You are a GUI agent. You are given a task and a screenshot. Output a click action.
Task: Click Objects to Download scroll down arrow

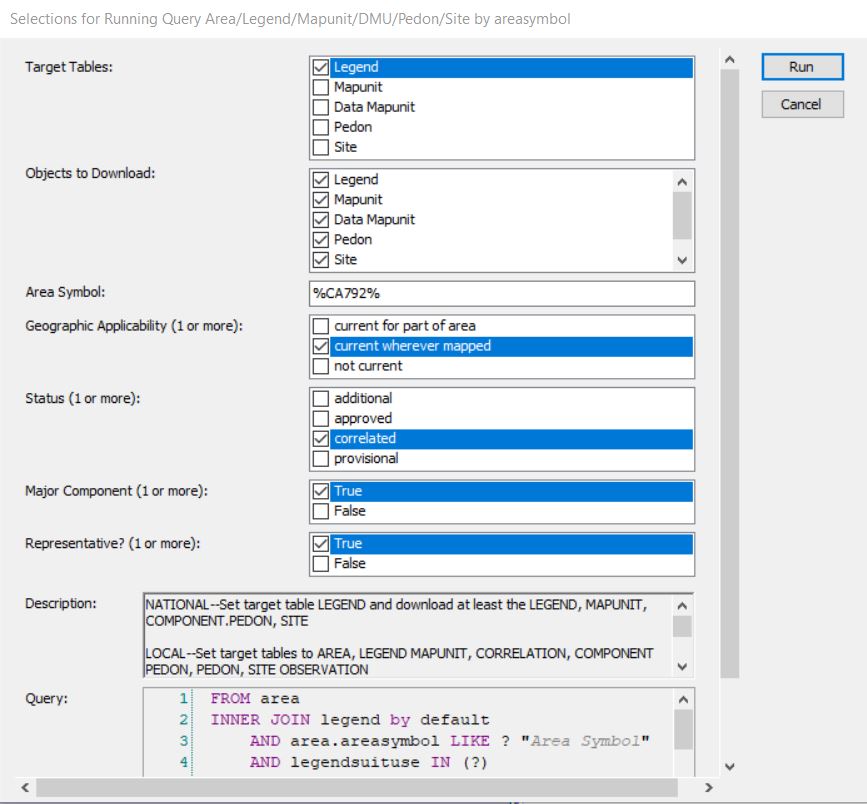point(682,260)
